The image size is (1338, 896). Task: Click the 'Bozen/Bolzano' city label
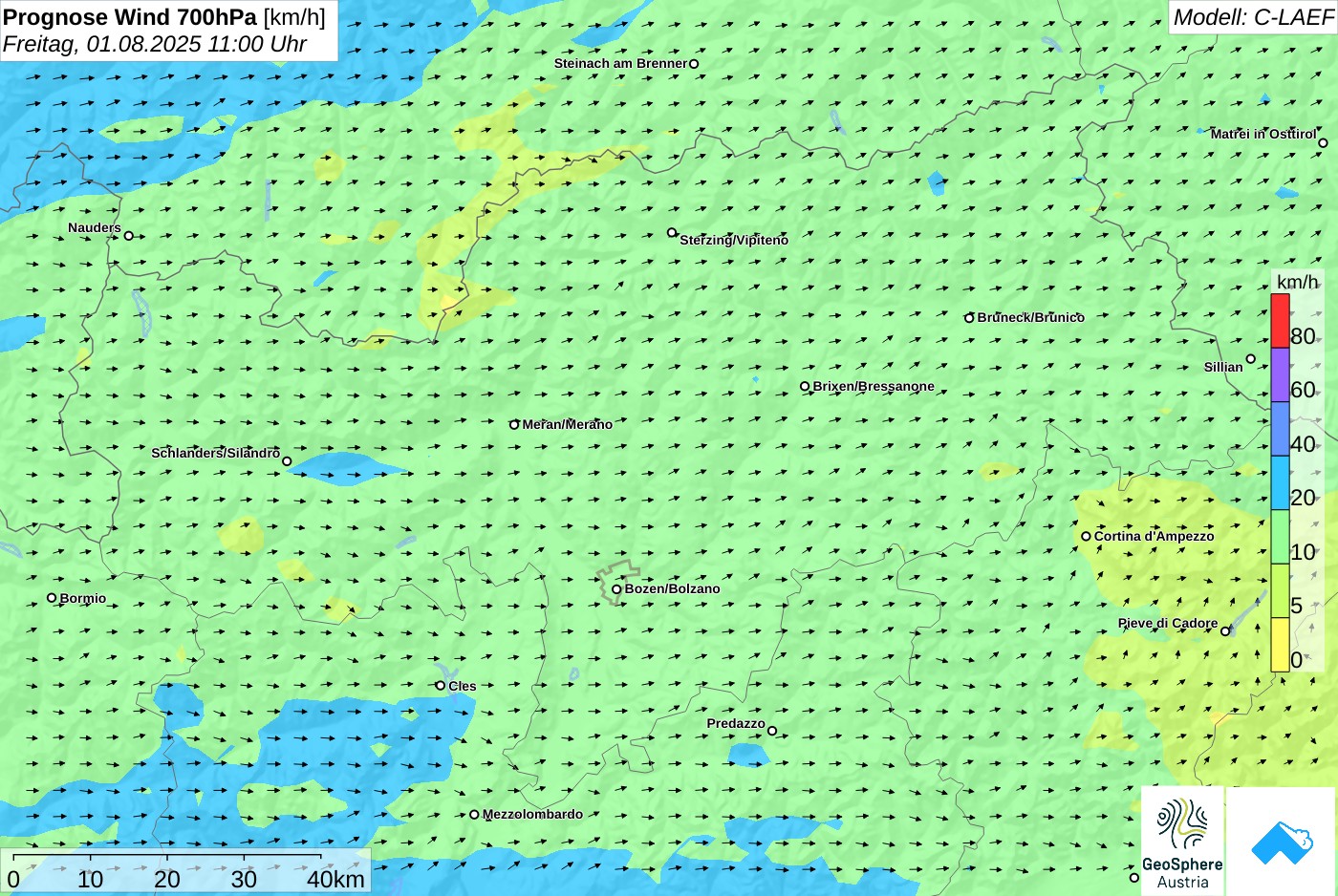point(673,589)
